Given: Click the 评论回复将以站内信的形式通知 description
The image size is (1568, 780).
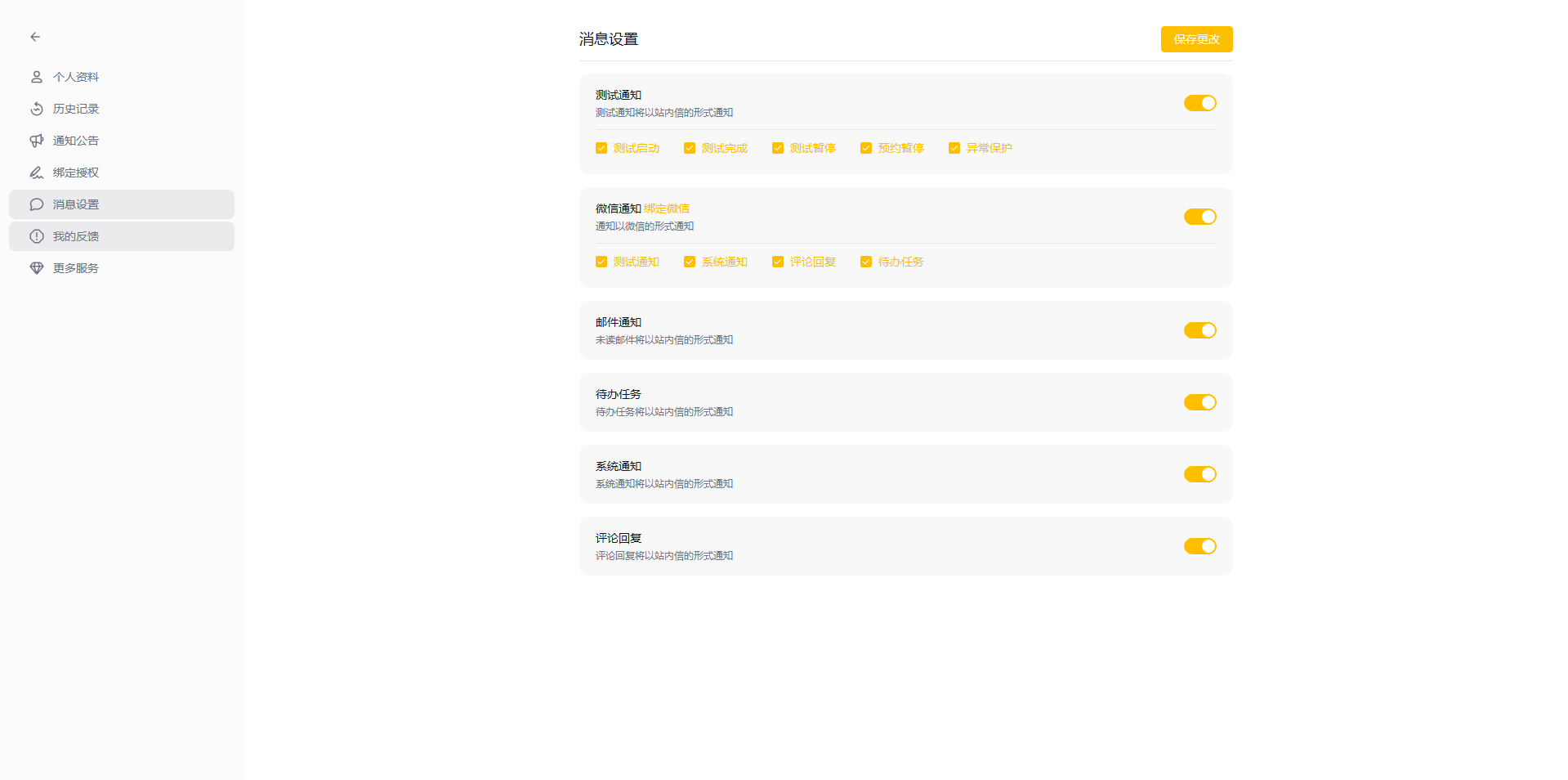Looking at the screenshot, I should click(664, 556).
